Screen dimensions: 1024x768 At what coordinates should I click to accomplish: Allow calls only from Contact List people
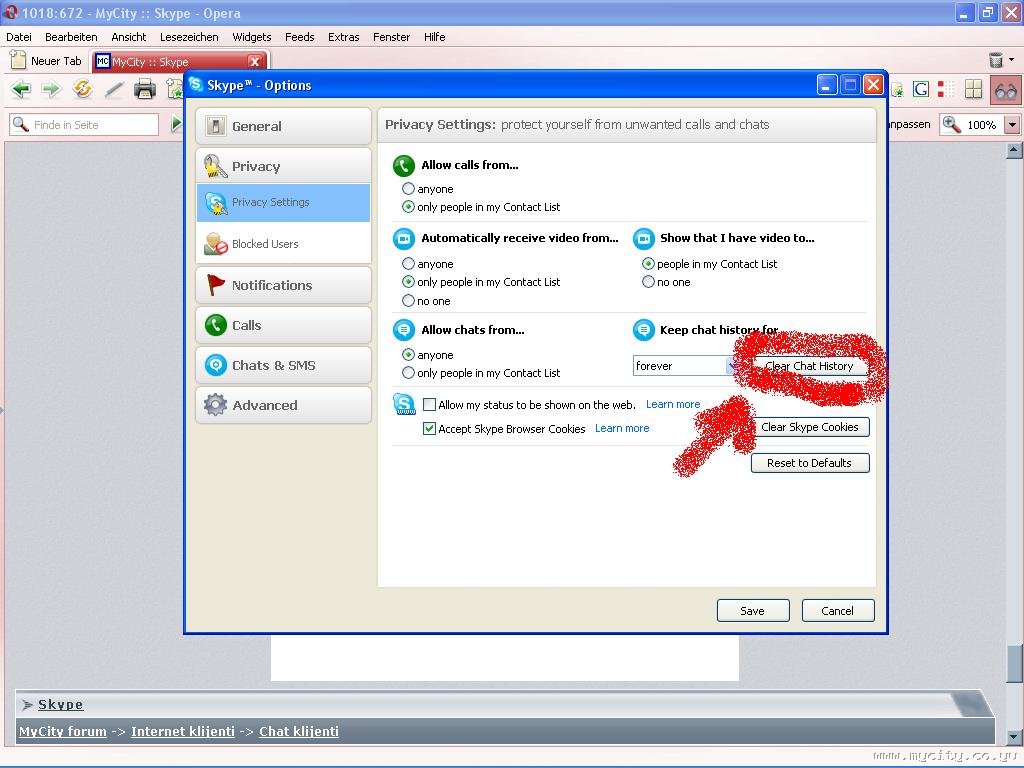click(408, 207)
